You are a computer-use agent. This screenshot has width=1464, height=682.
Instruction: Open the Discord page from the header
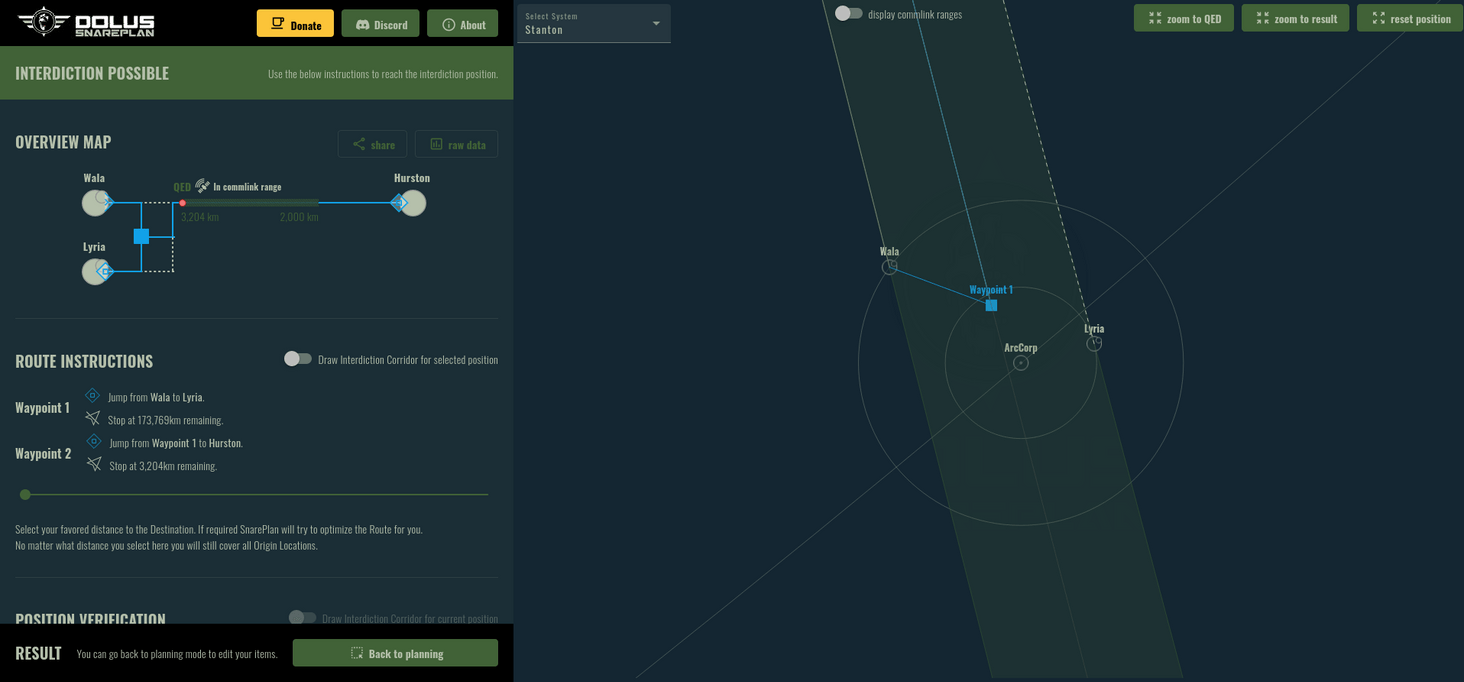click(x=380, y=22)
